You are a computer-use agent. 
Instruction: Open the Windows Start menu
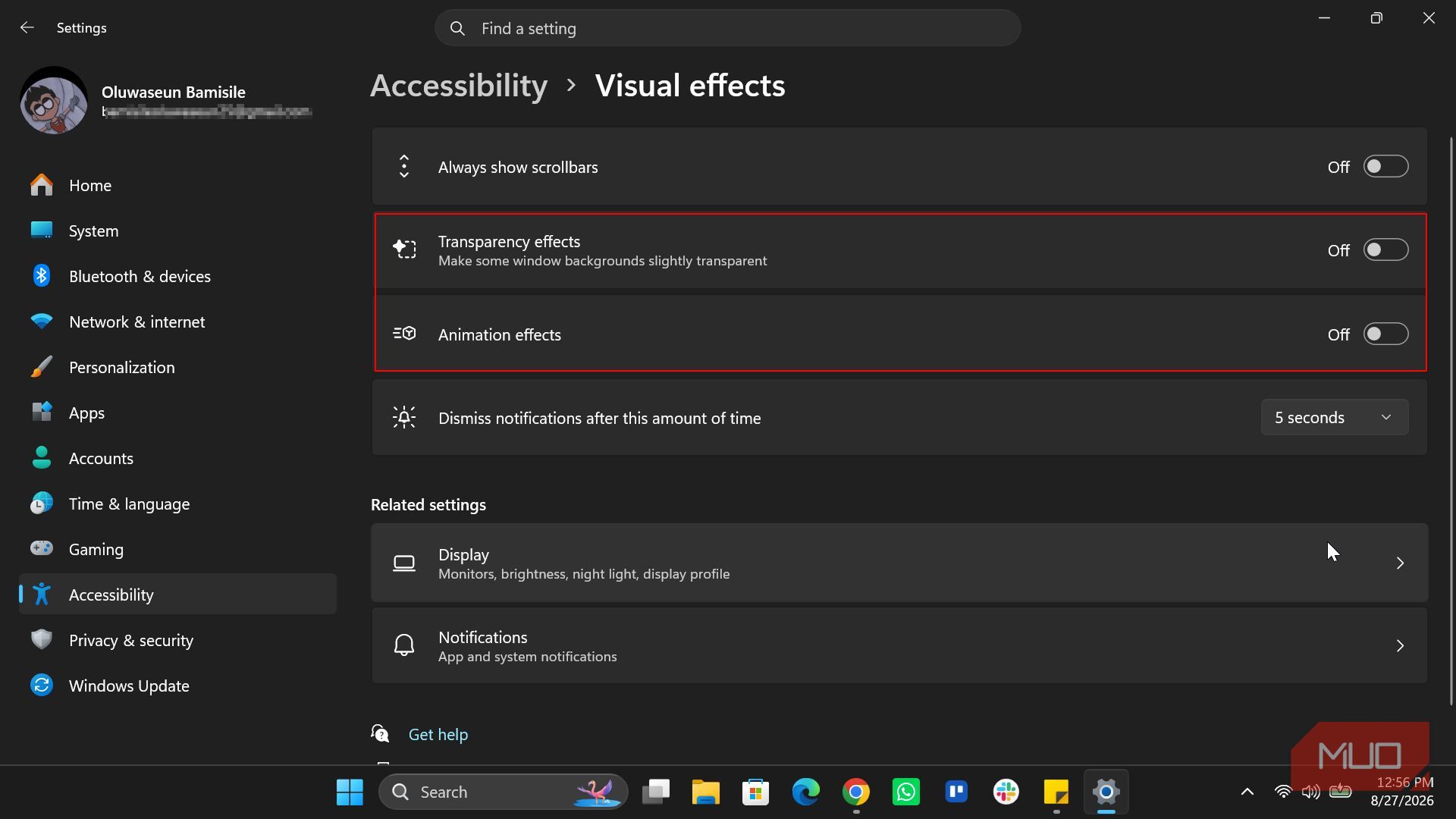(350, 792)
